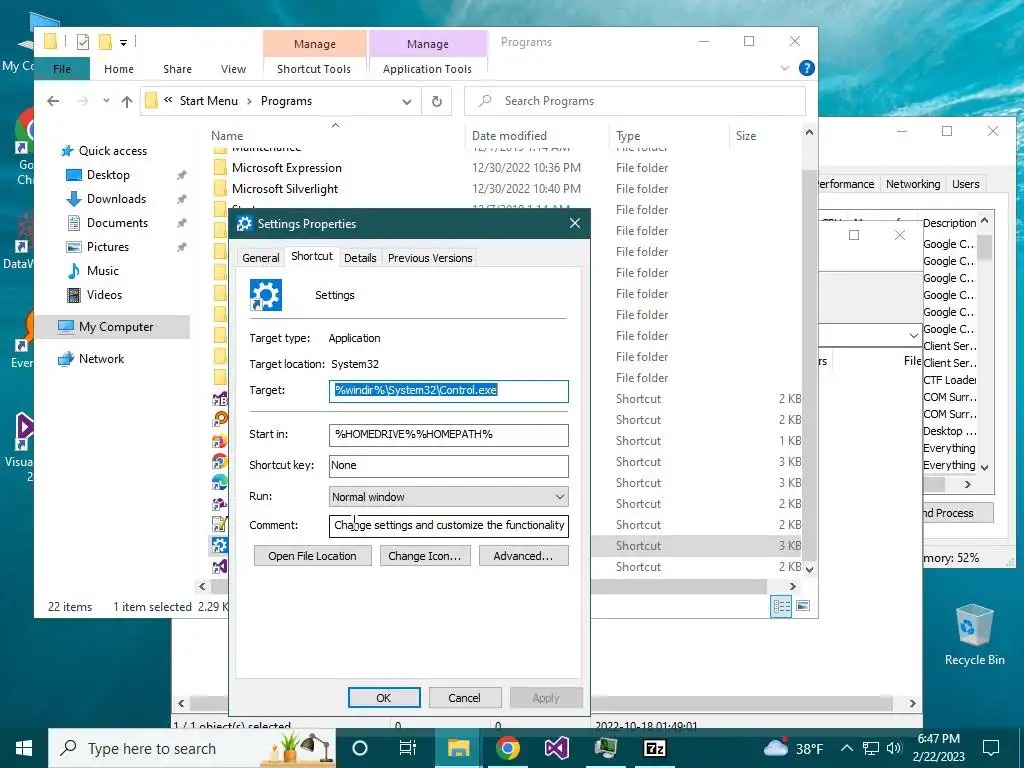Select the Shortcut Tools ribbon tab
The width and height of the screenshot is (1024, 768).
[x=314, y=69]
